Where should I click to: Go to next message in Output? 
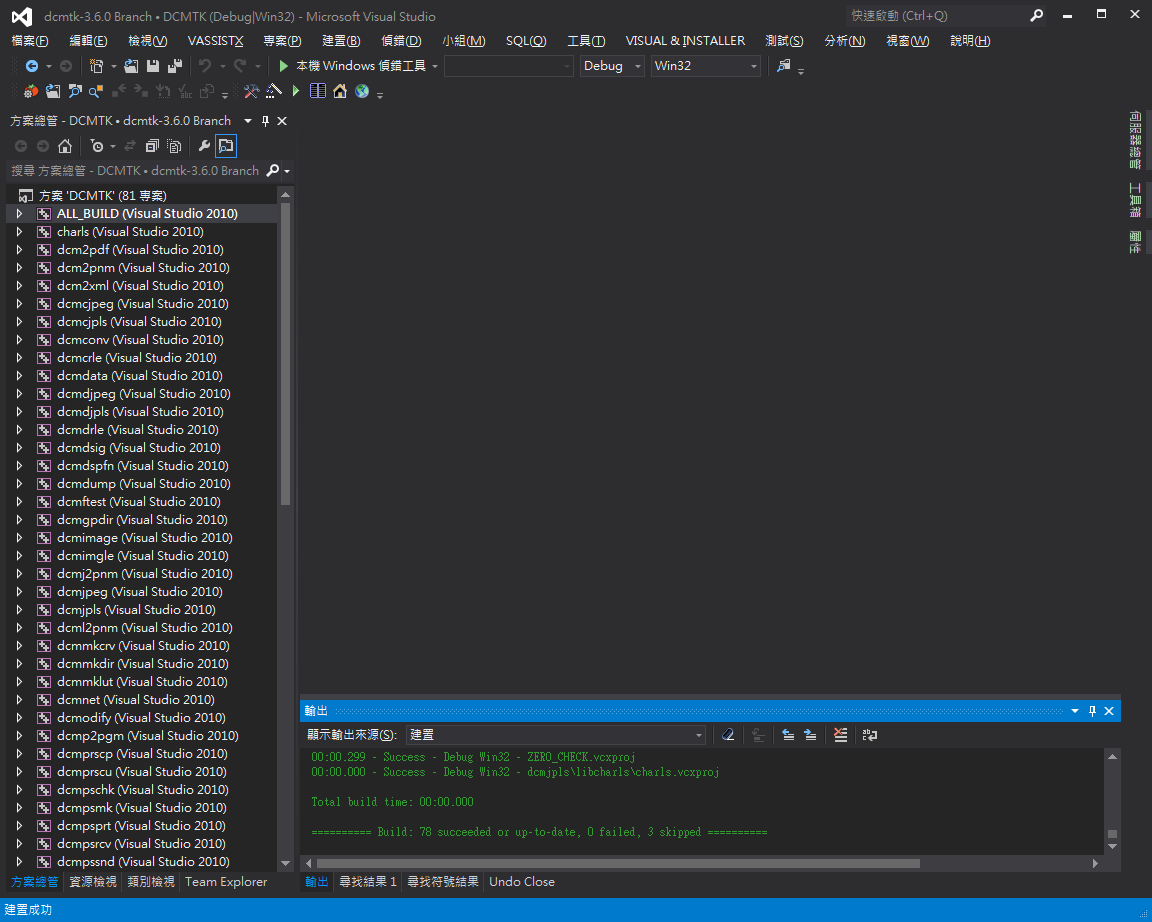(x=810, y=735)
